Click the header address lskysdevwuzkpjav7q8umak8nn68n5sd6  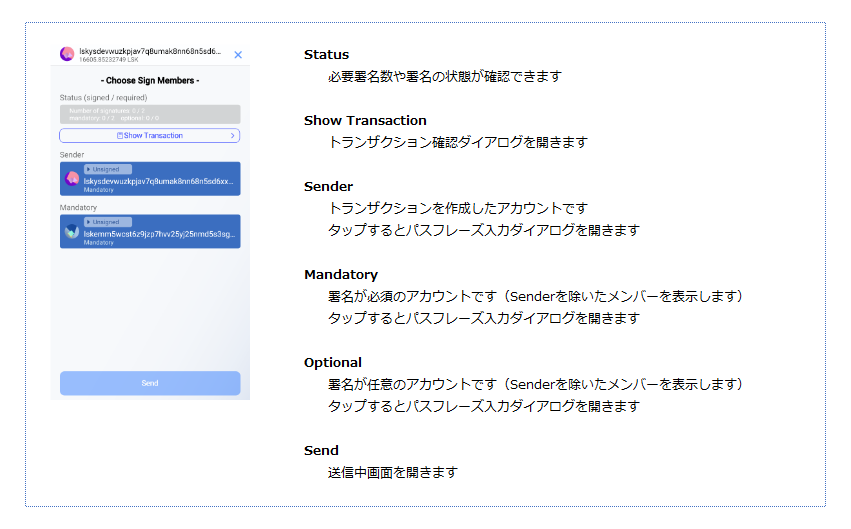tap(150, 51)
